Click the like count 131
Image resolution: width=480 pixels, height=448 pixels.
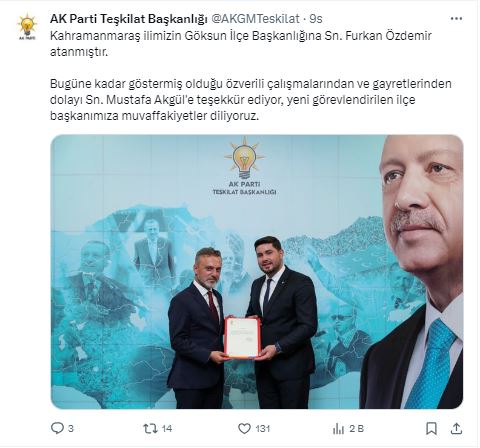click(x=262, y=428)
